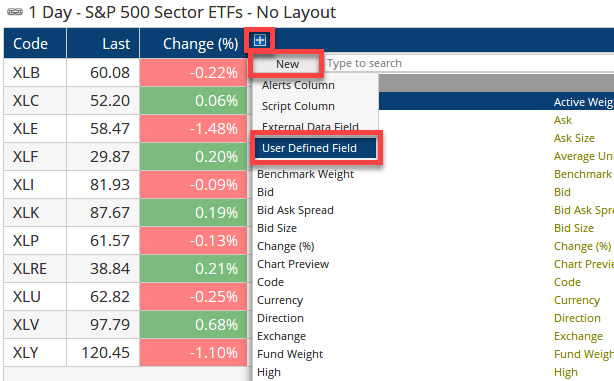
Task: Add Benchmark Weight field from list
Action: [305, 174]
